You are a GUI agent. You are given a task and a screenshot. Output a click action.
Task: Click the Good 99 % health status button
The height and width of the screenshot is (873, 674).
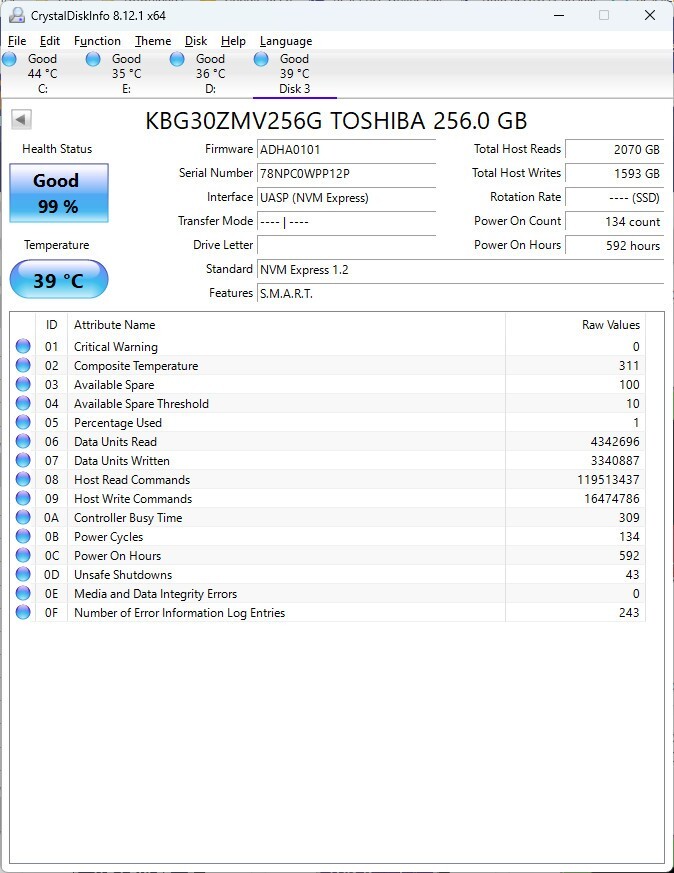[x=59, y=193]
